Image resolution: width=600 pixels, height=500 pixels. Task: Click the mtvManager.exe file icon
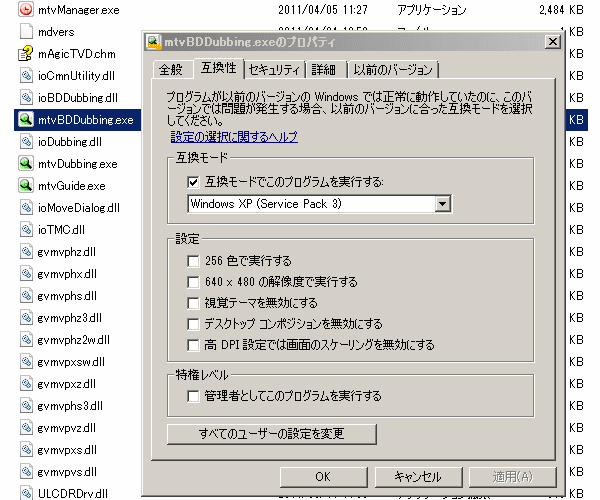point(26,8)
